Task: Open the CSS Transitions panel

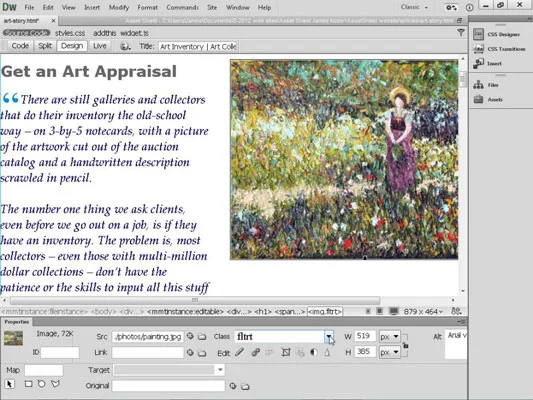Action: pos(499,49)
